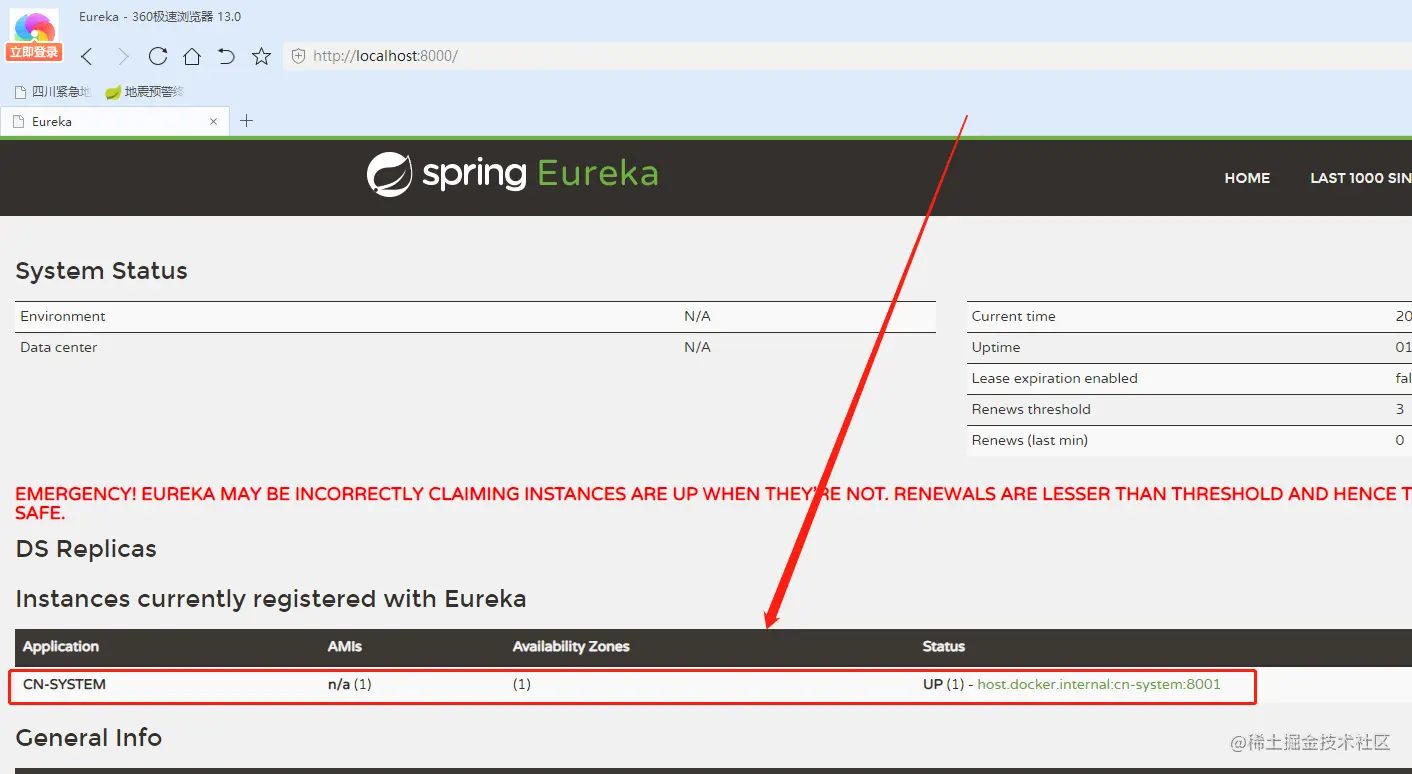Open the 四川紧急地 bookmark
Viewport: 1412px width, 774px height.
[x=53, y=92]
